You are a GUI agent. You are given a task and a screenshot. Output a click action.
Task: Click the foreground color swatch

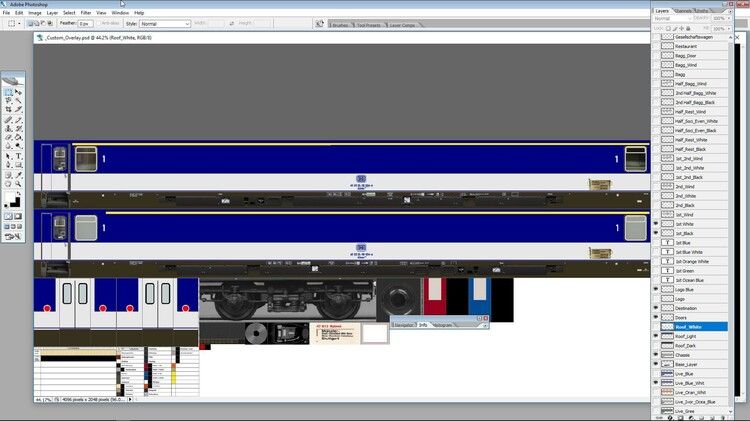coord(9,197)
